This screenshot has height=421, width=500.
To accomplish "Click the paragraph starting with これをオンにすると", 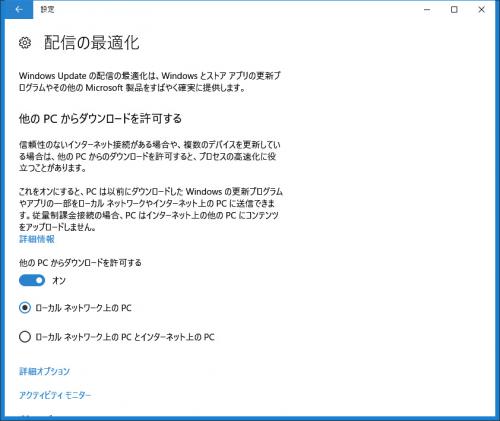I will pos(151,209).
